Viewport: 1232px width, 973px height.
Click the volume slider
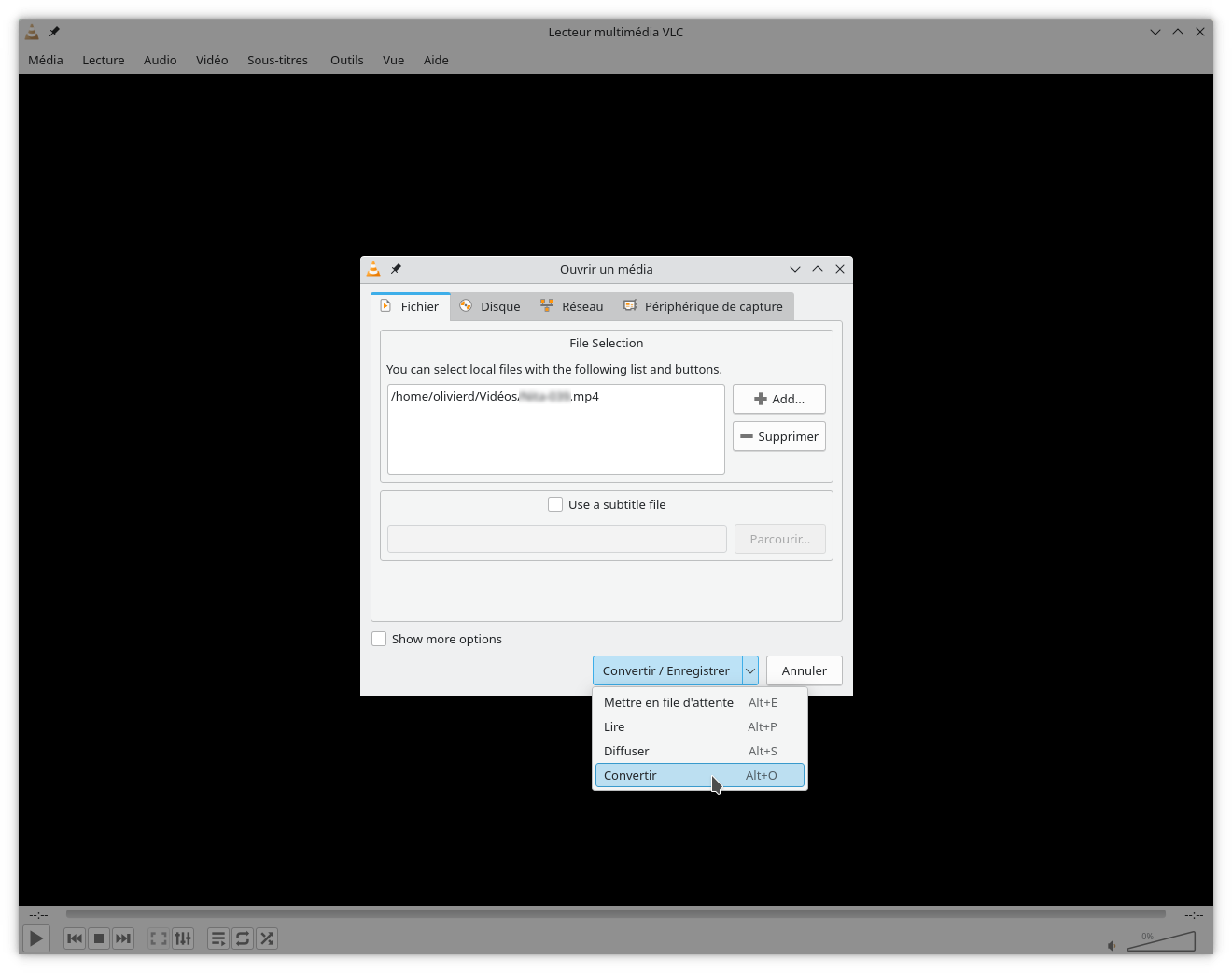pyautogui.click(x=1162, y=942)
